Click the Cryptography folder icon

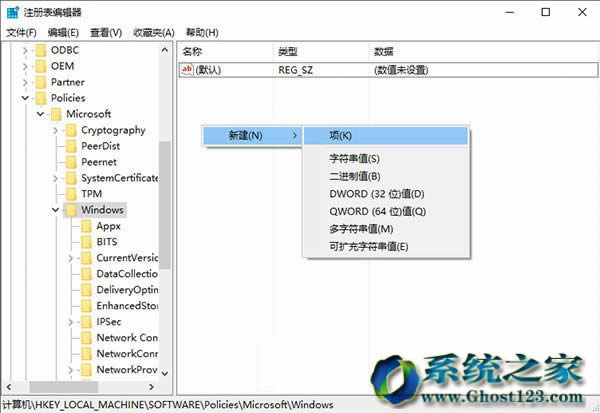(x=70, y=130)
